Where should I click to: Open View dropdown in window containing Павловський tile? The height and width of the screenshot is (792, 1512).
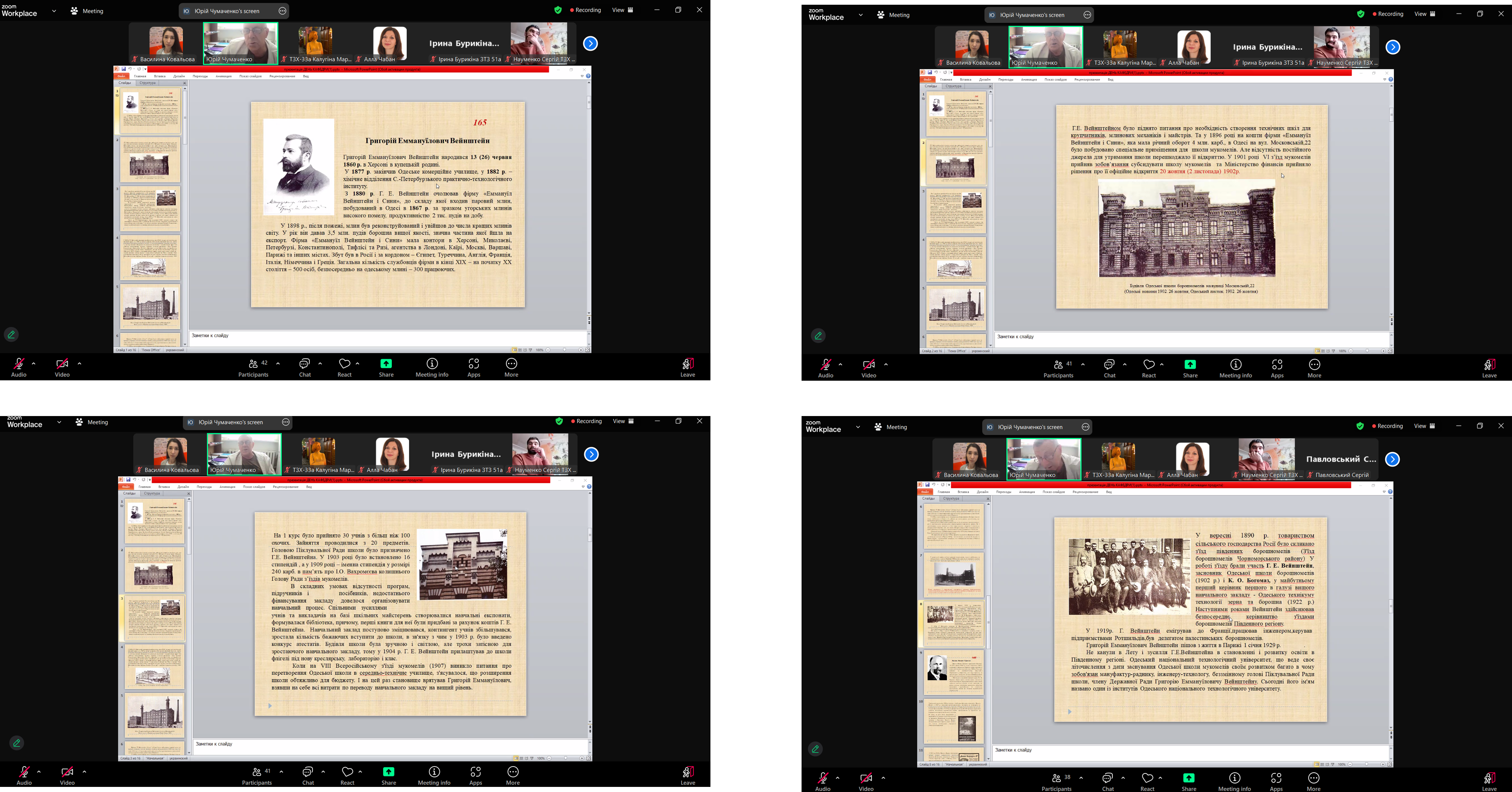pos(1425,426)
